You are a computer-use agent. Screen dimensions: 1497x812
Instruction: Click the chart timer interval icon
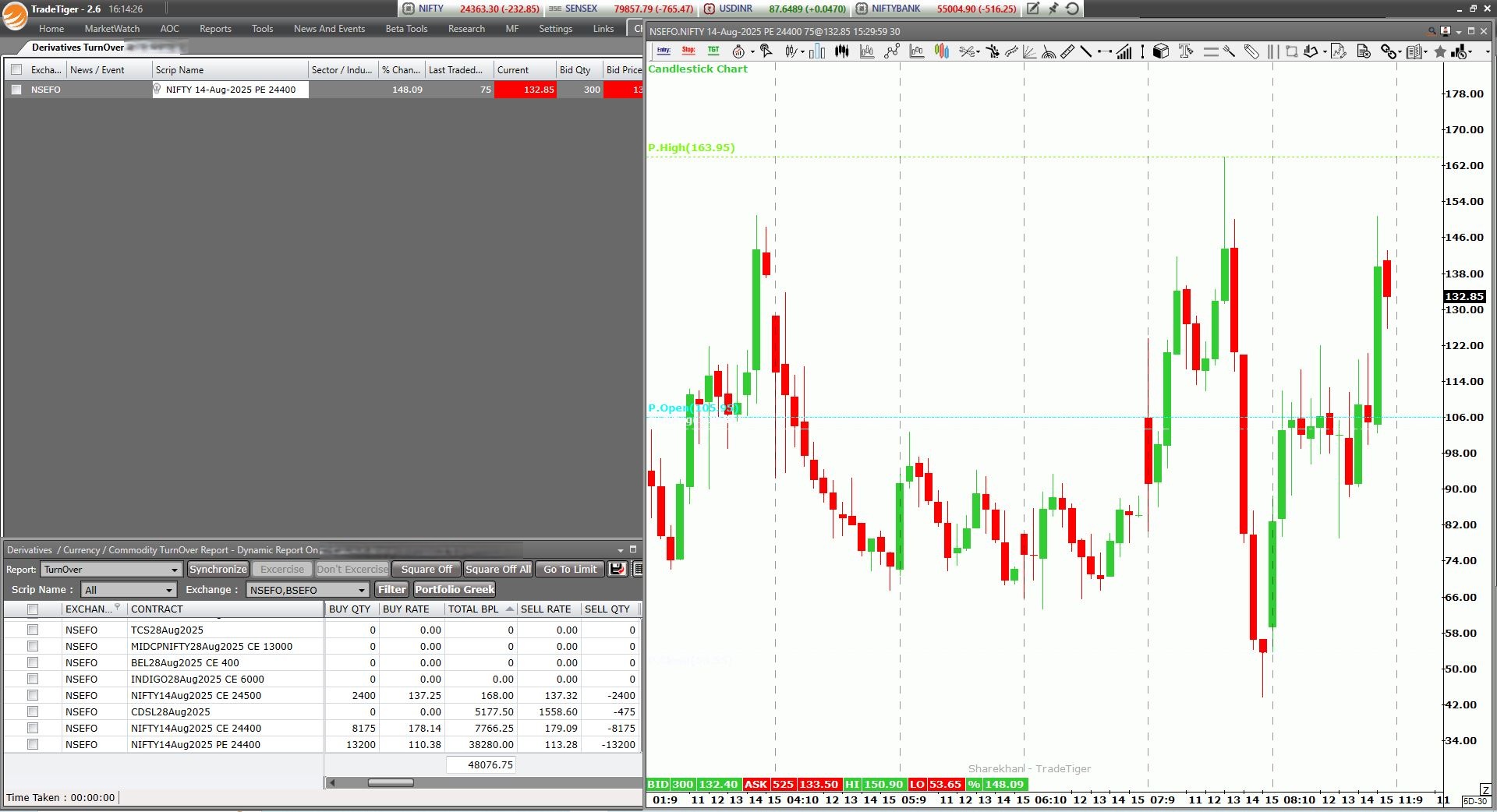click(x=738, y=51)
